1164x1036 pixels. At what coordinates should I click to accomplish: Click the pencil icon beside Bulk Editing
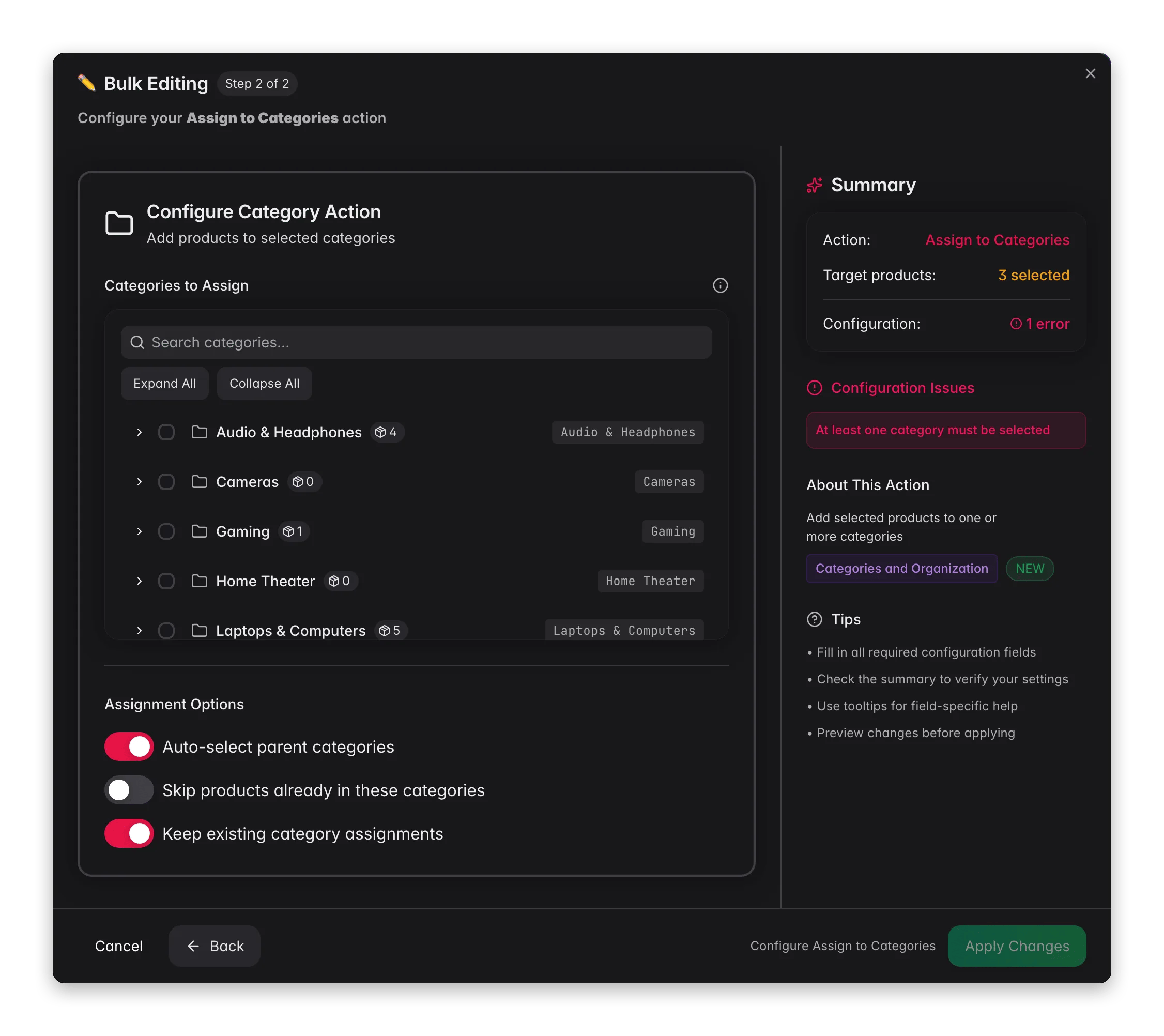86,83
